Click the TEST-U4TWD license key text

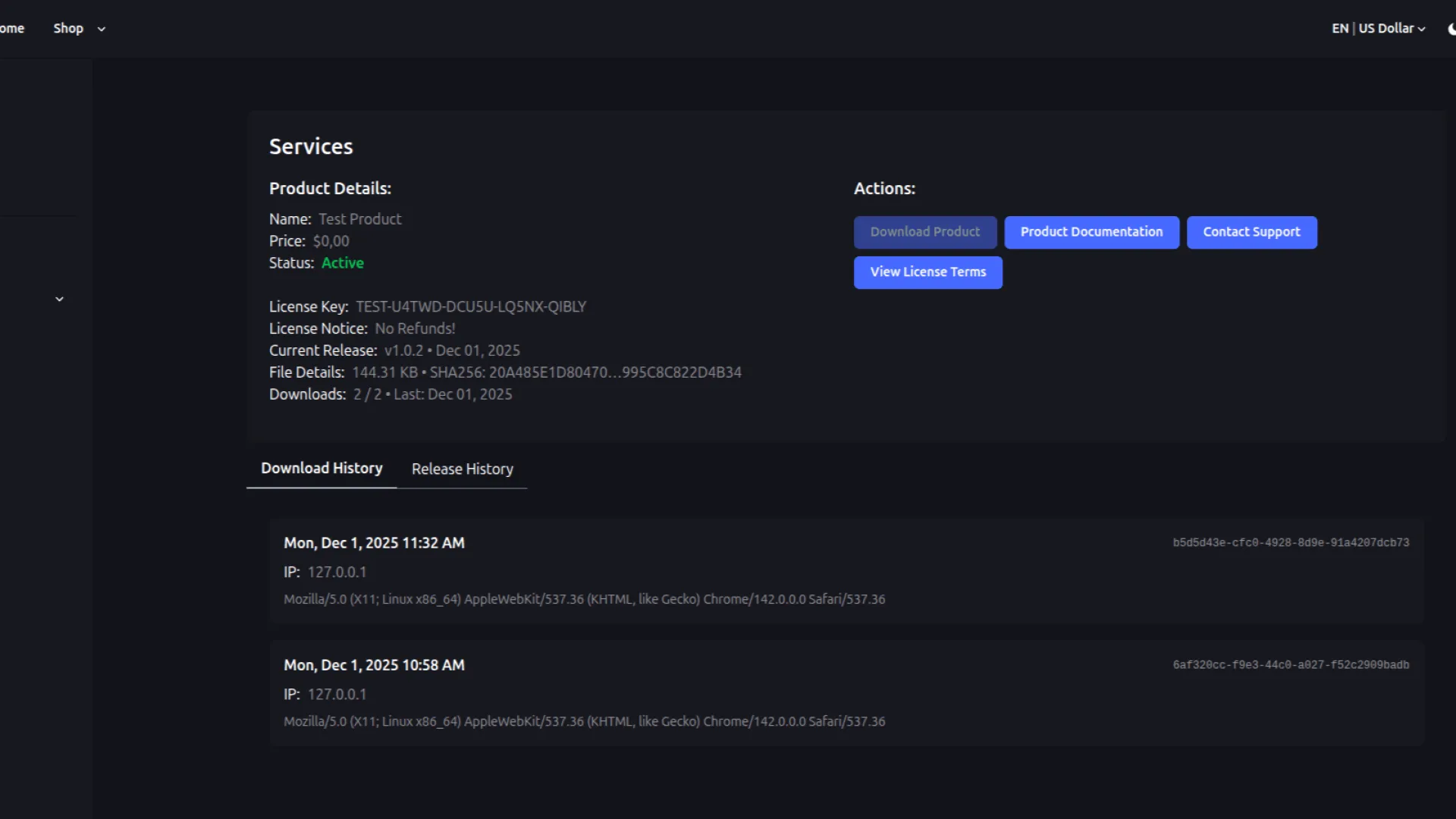pos(470,307)
